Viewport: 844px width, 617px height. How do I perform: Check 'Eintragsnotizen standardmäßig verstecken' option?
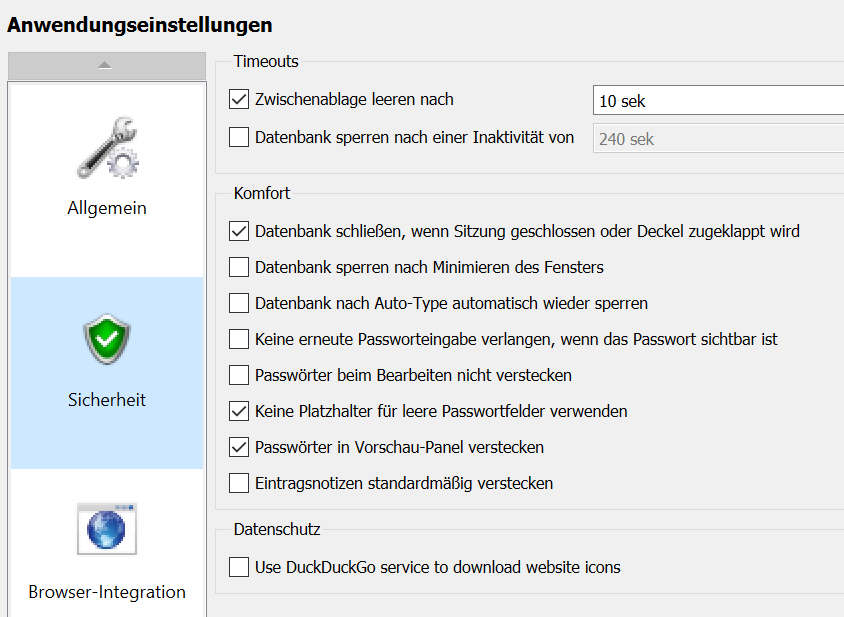click(x=239, y=483)
